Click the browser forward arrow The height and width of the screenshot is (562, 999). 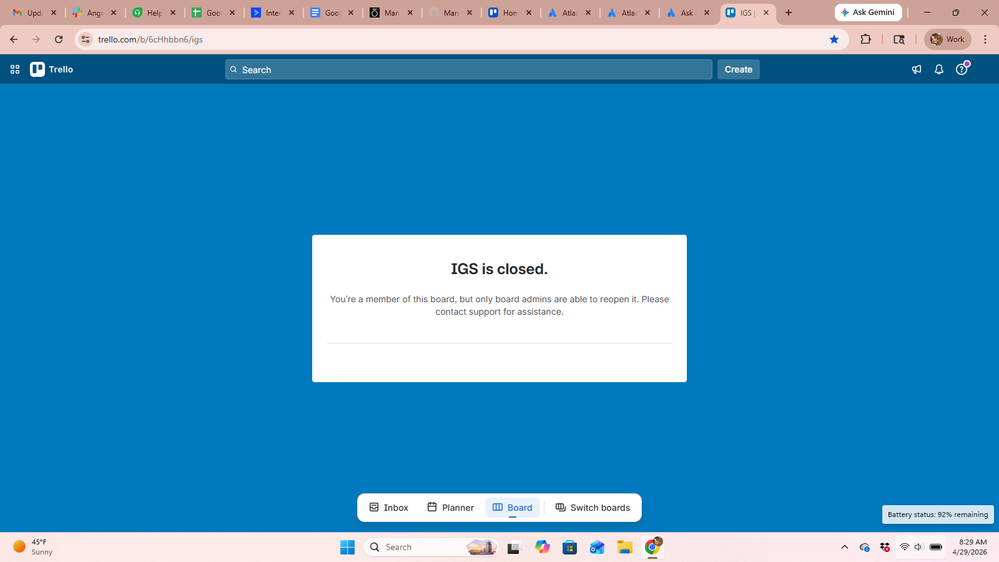coord(36,40)
